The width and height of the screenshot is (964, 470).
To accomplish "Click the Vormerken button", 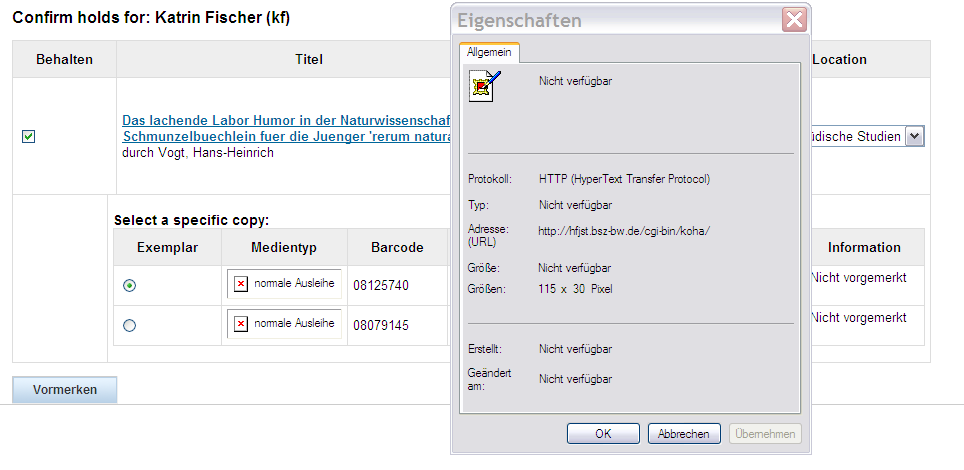I will [65, 390].
